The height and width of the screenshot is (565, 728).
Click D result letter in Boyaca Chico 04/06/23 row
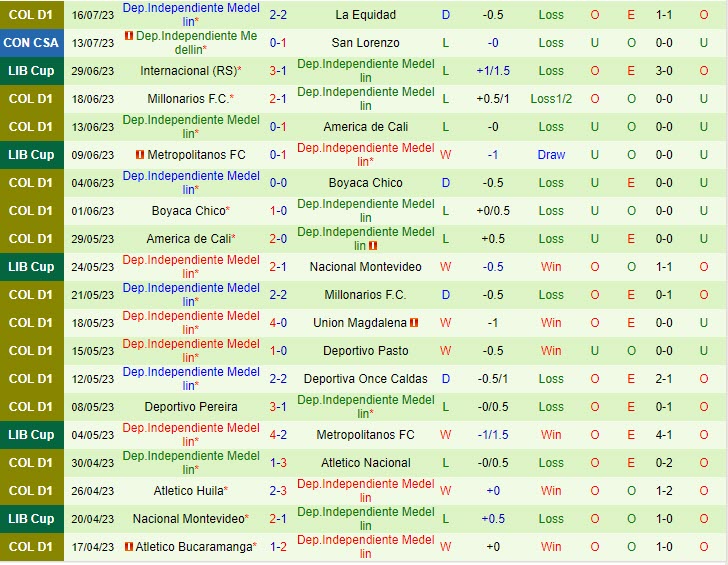pyautogui.click(x=446, y=183)
